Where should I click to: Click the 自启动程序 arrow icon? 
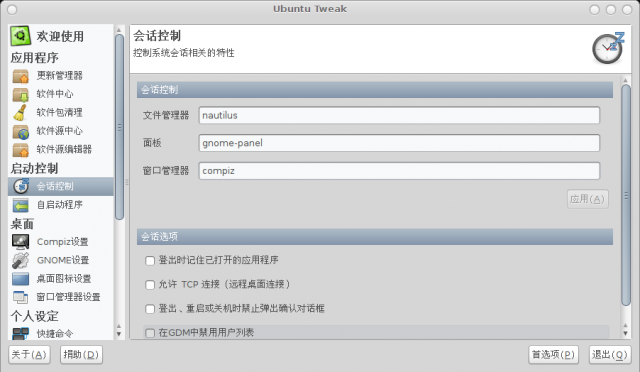click(20, 205)
